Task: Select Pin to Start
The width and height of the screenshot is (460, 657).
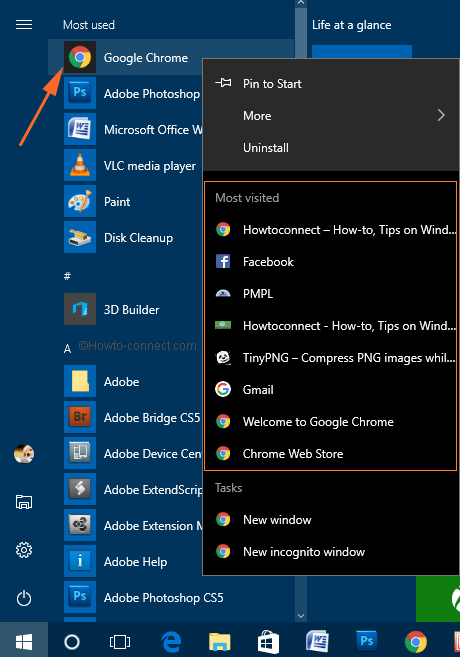Action: 331,83
